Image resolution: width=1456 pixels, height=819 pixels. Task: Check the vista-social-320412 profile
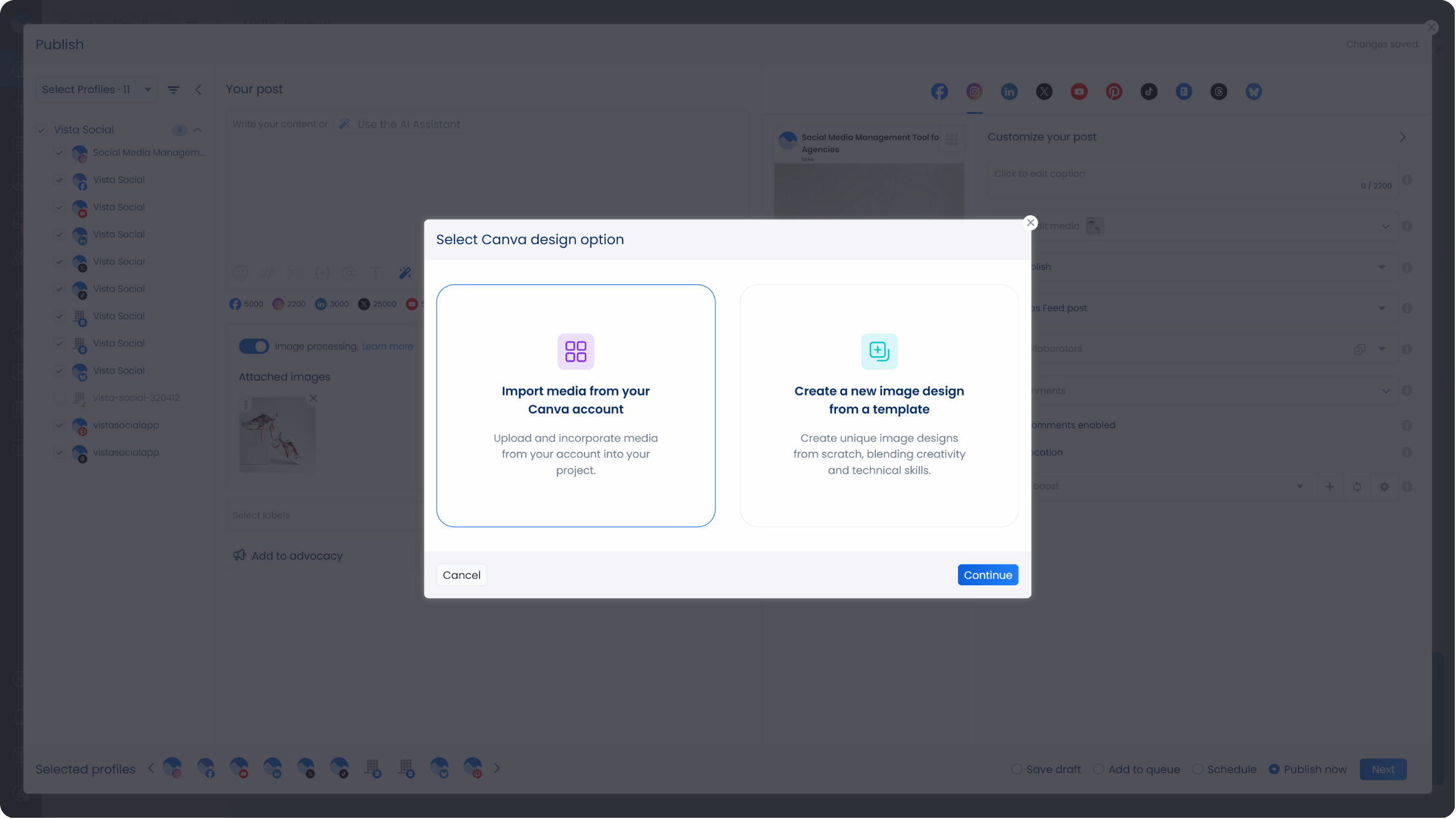[59, 398]
